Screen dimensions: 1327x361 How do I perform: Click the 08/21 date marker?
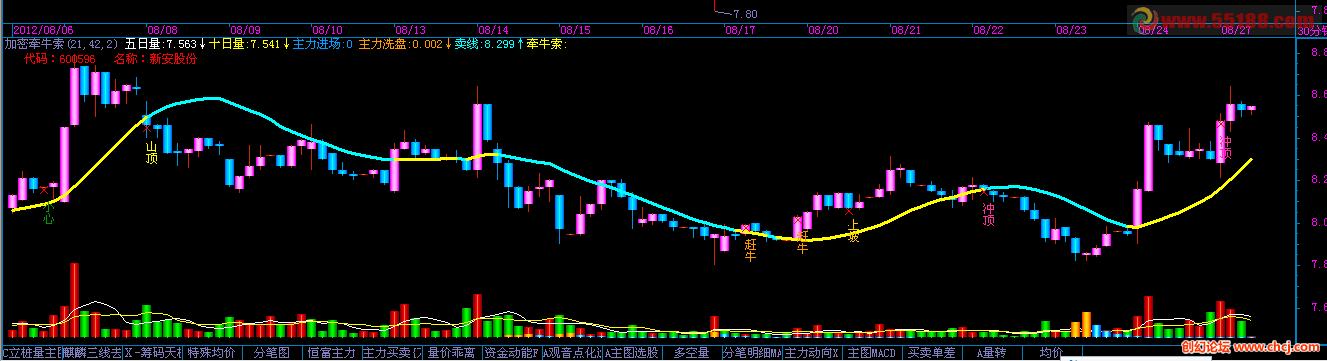pyautogui.click(x=906, y=31)
